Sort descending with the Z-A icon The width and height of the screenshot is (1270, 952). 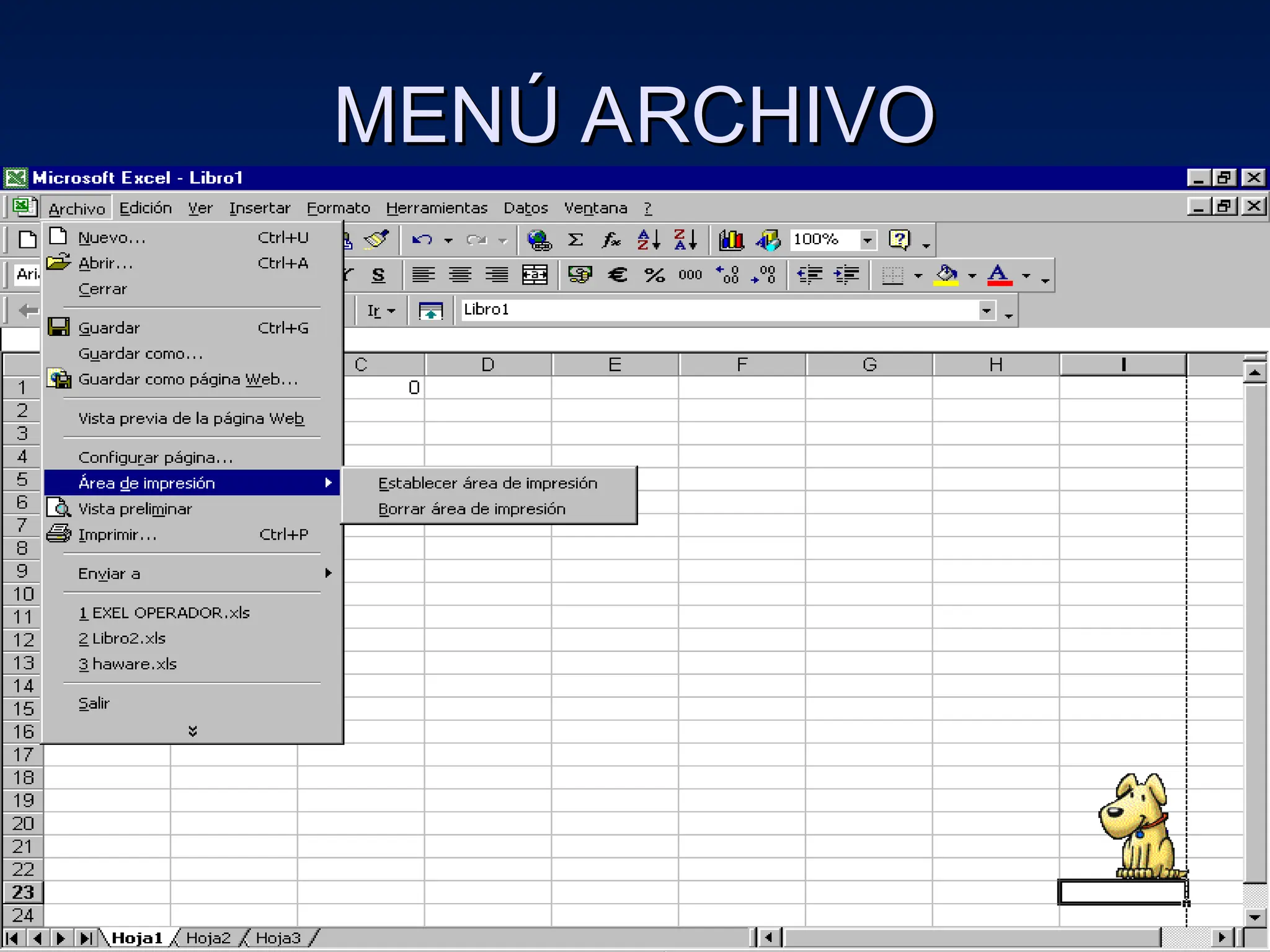click(685, 240)
